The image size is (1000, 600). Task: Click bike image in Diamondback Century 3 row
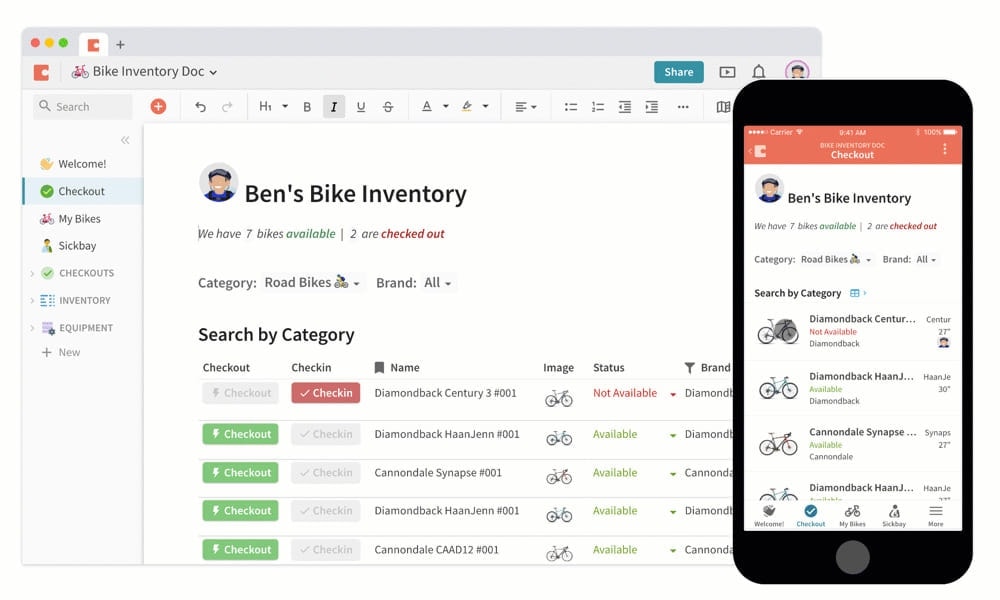[x=559, y=398]
